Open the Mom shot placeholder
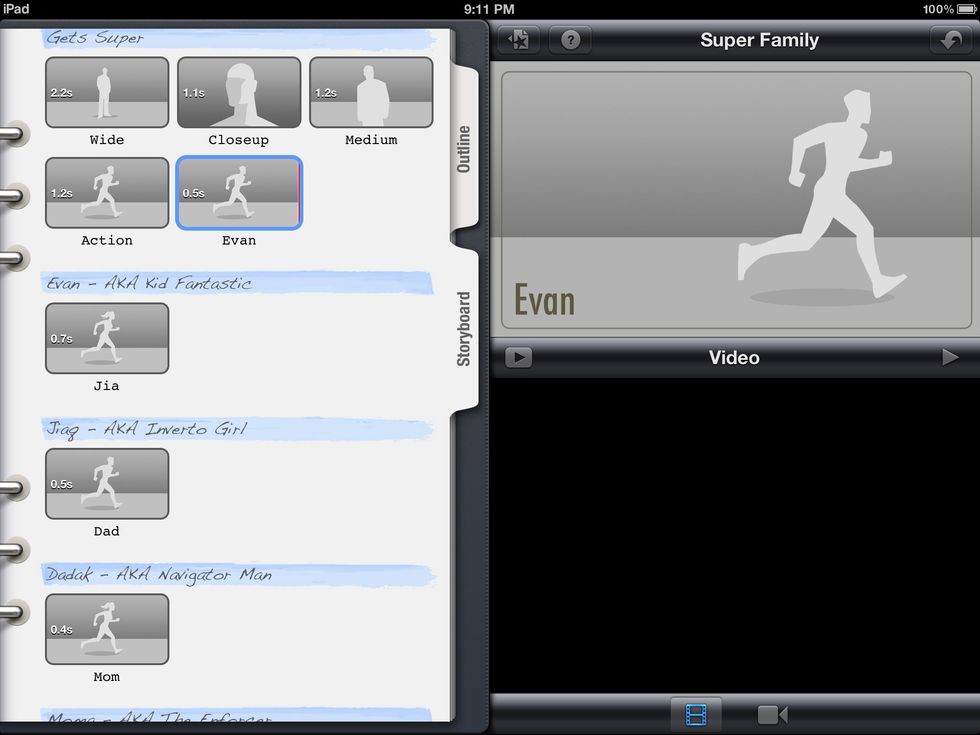Viewport: 980px width, 735px height. click(x=107, y=630)
